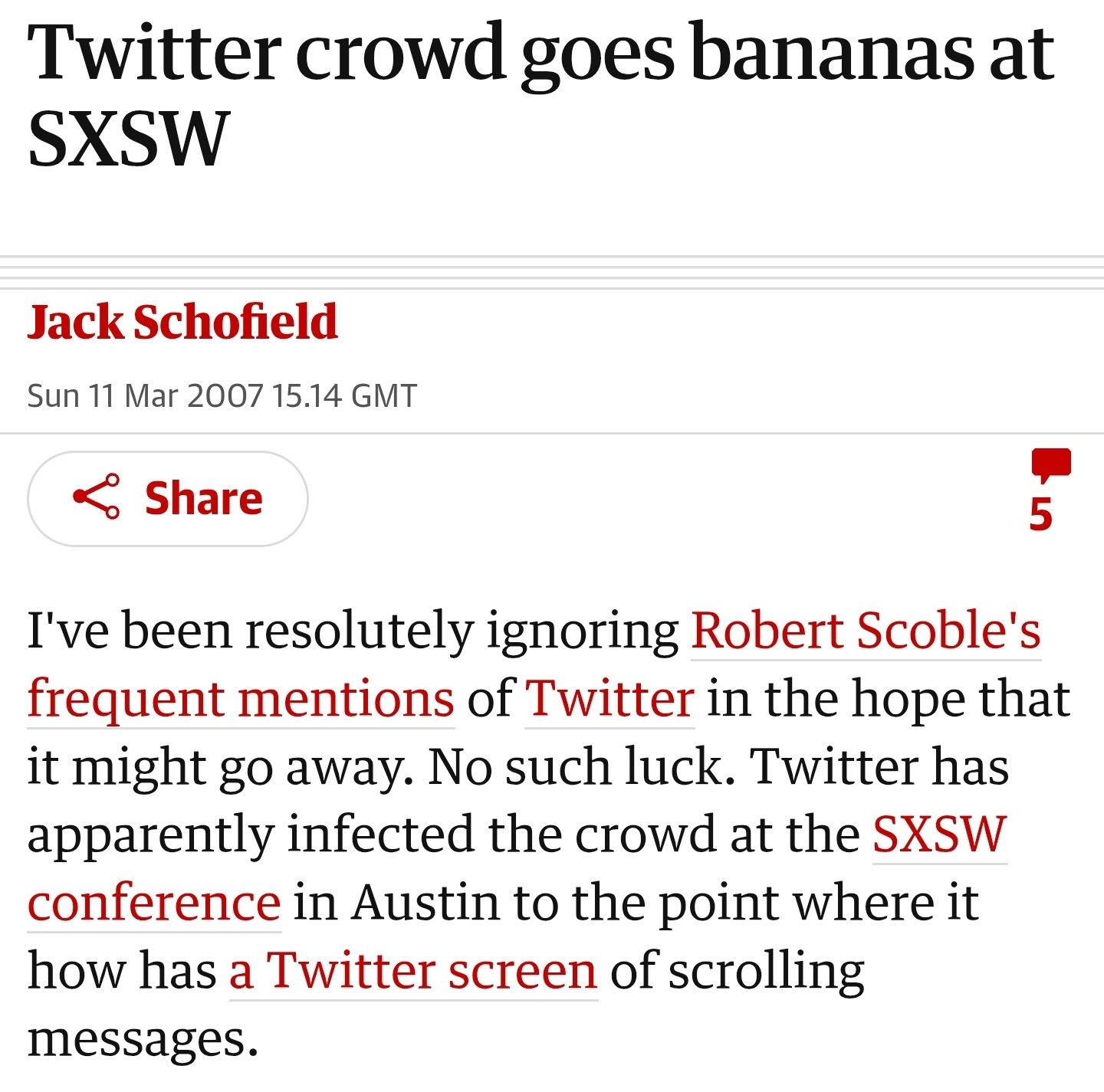
Task: Click headline text "Twitter crowd goes bananas at"
Action: tap(540, 54)
